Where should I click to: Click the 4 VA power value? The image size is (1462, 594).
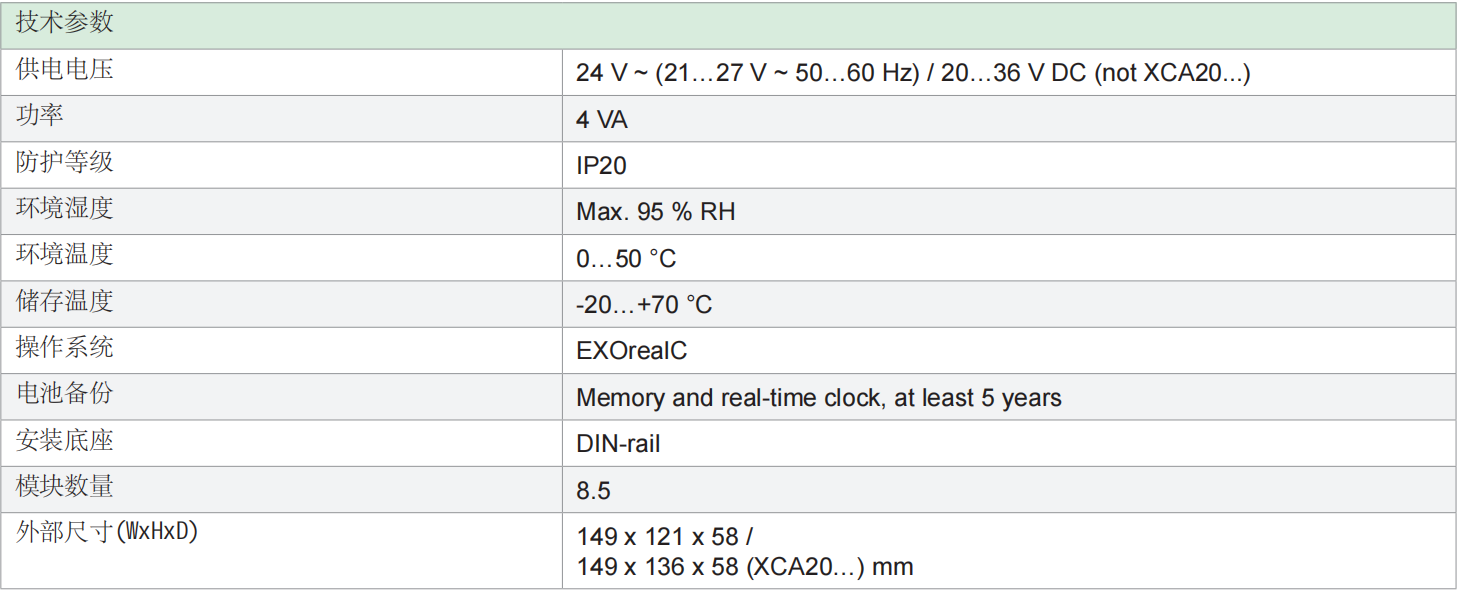tap(602, 120)
